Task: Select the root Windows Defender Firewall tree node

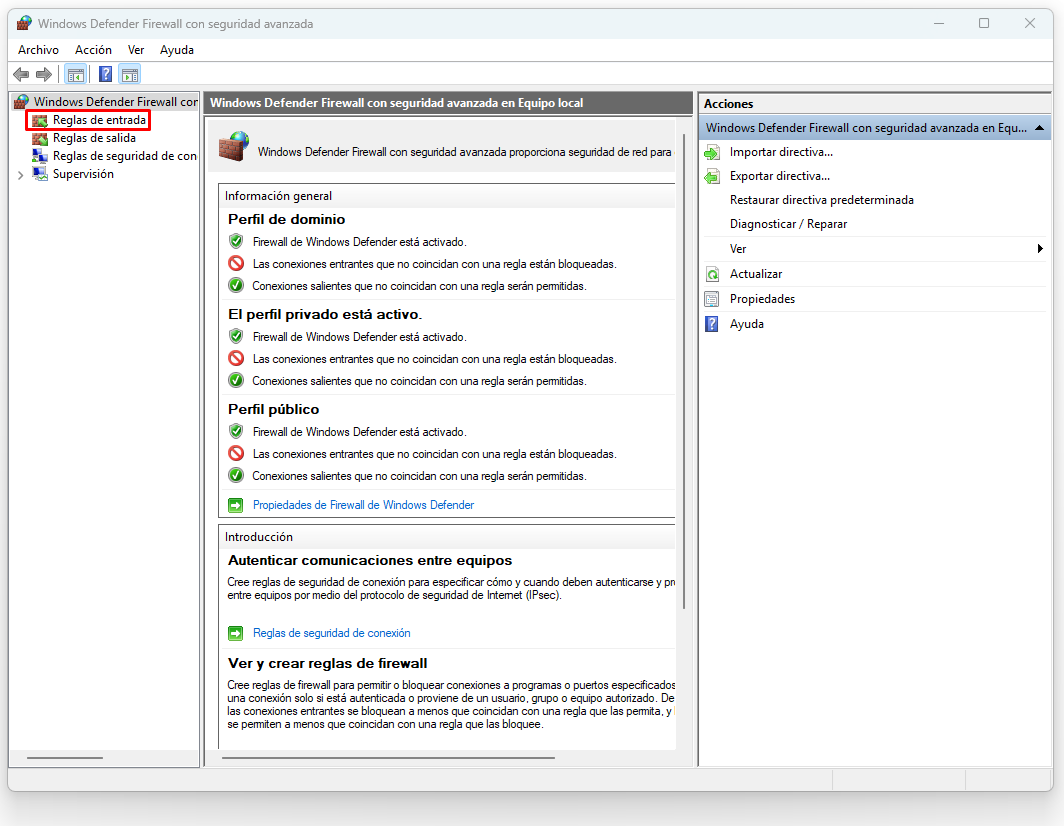Action: click(115, 102)
